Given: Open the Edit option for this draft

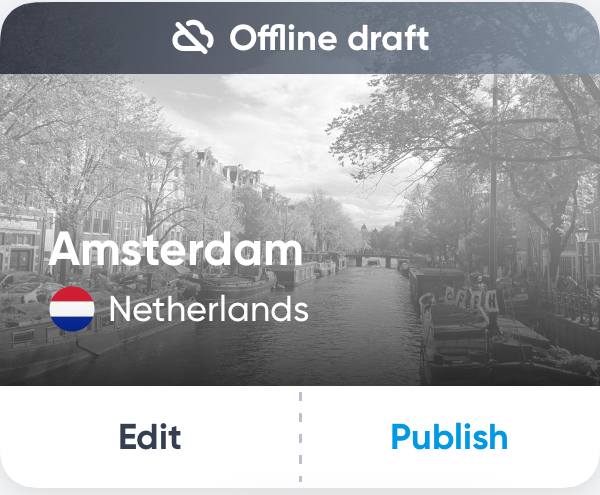Looking at the screenshot, I should (150, 437).
